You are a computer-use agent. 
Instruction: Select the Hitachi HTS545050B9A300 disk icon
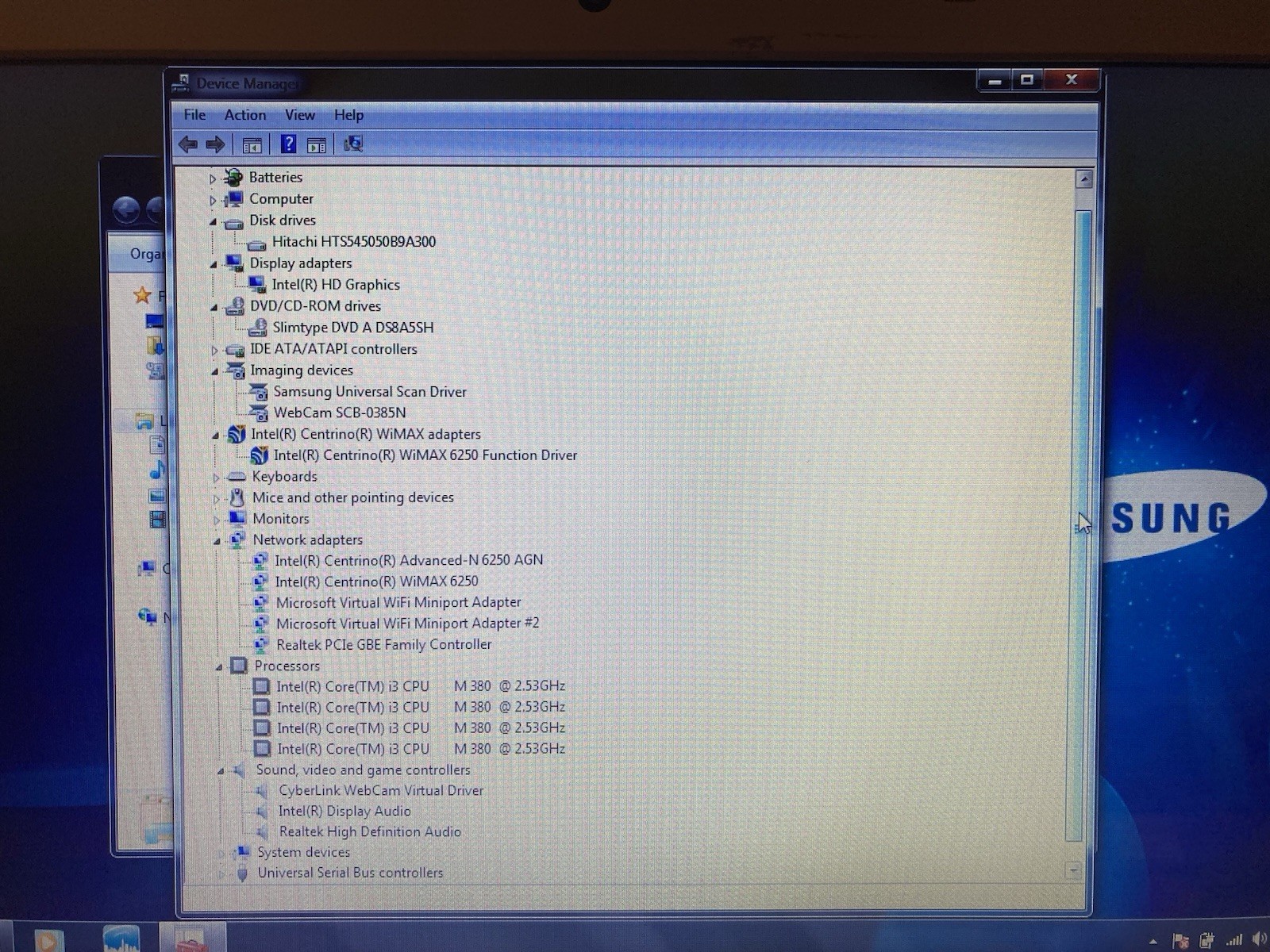(256, 244)
